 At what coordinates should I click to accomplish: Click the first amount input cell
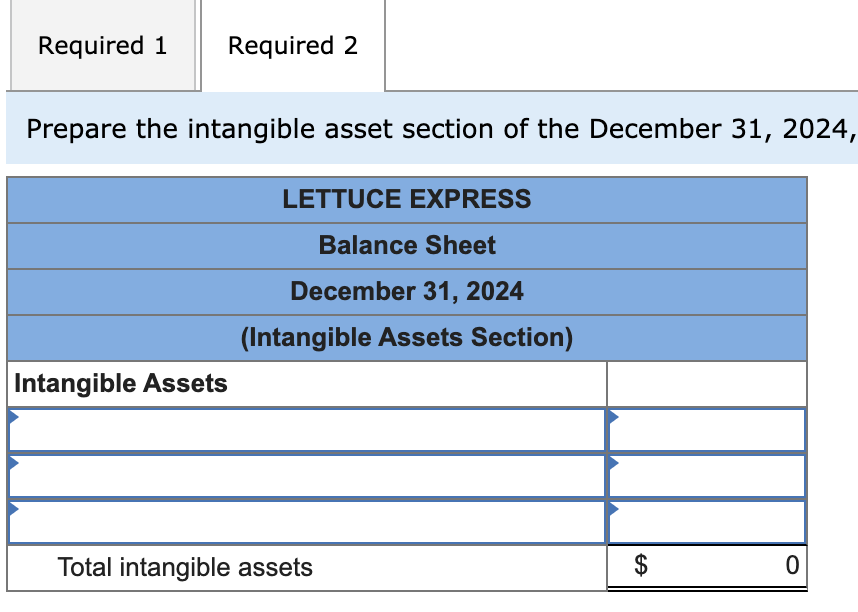pos(710,430)
